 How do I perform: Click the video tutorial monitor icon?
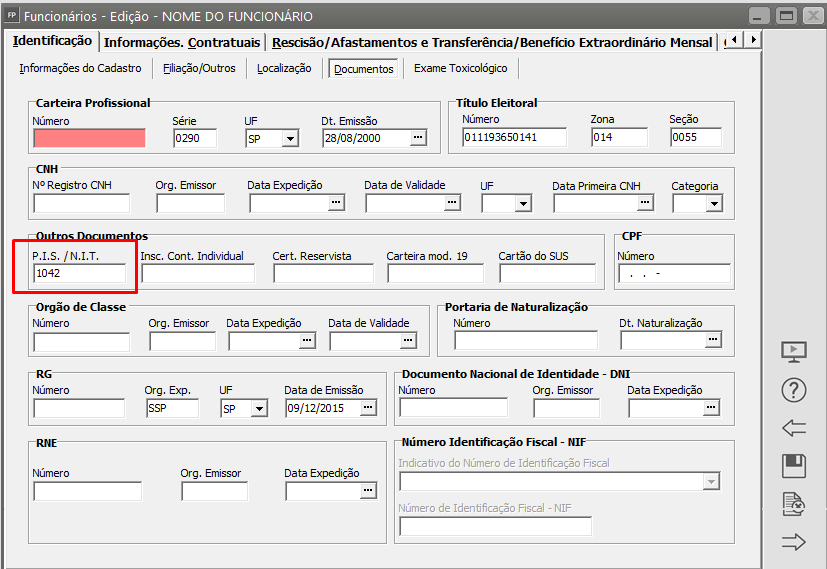point(793,352)
